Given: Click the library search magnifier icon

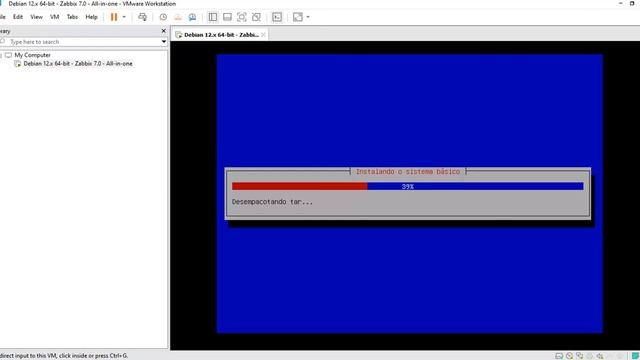Looking at the screenshot, I should (2, 42).
